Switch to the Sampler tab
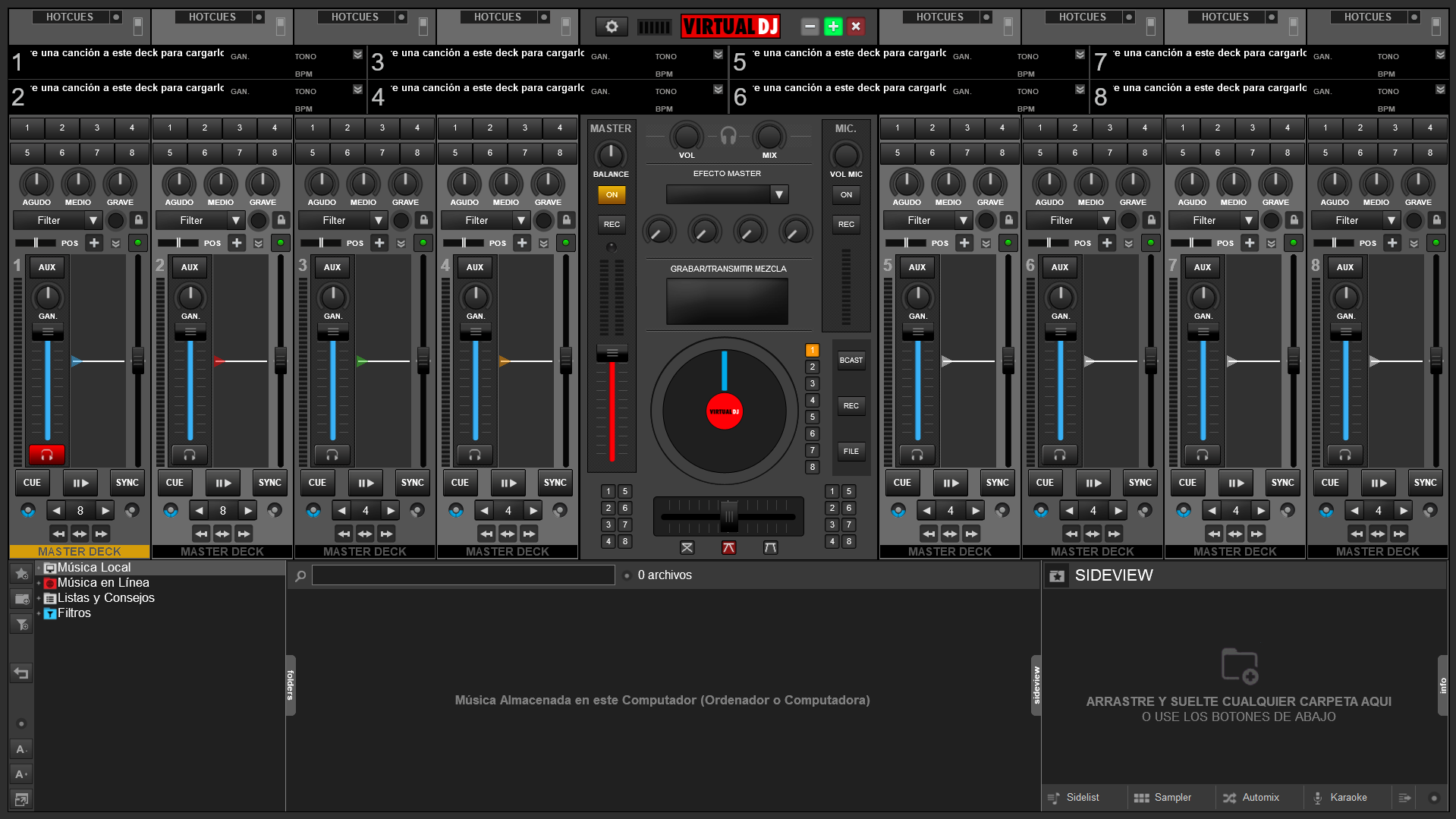The height and width of the screenshot is (819, 1456). coord(1172,798)
